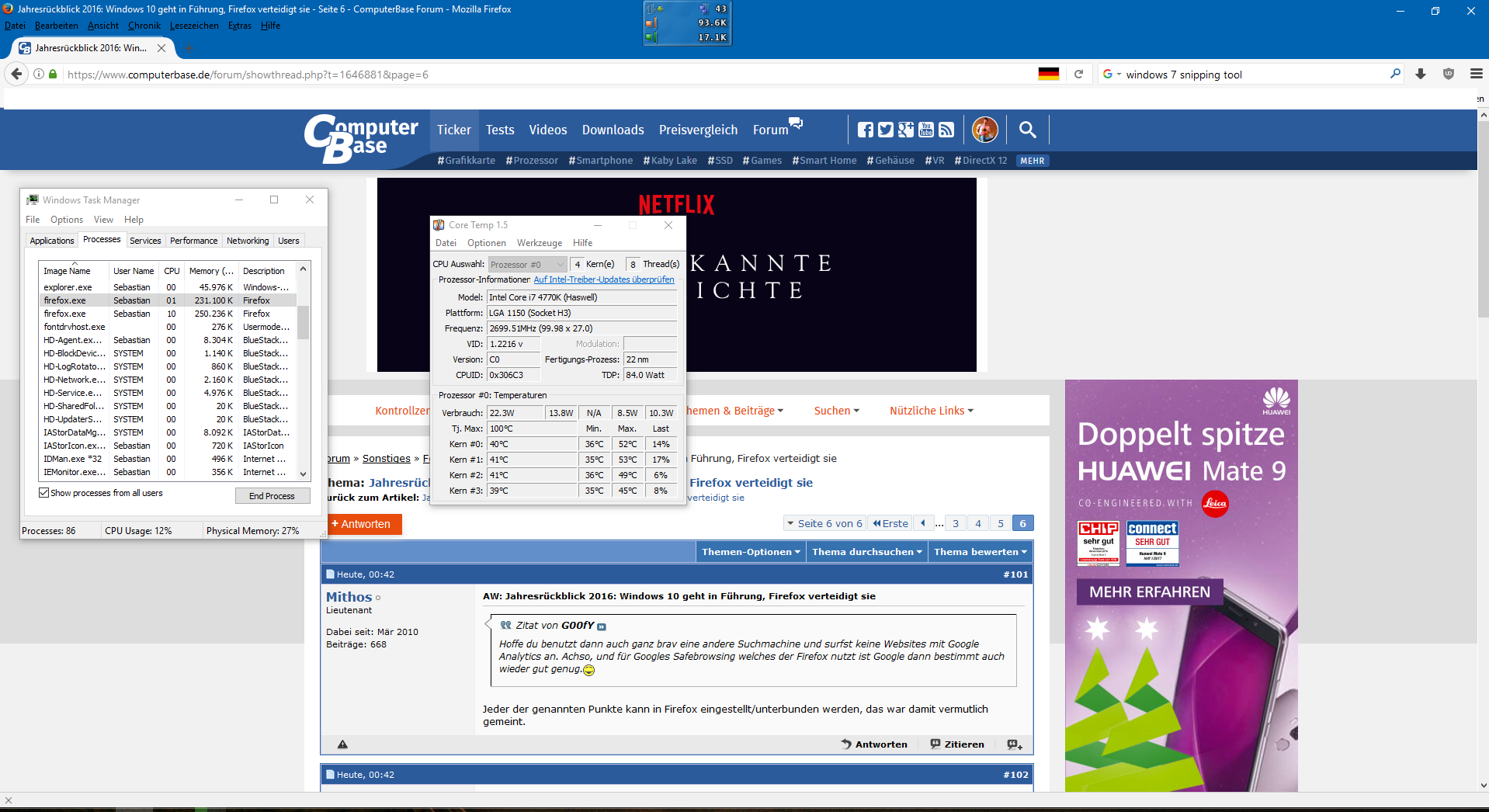Open Seite 6 von 6 page dropdown
Screen dimensions: 1489x812
tap(824, 523)
